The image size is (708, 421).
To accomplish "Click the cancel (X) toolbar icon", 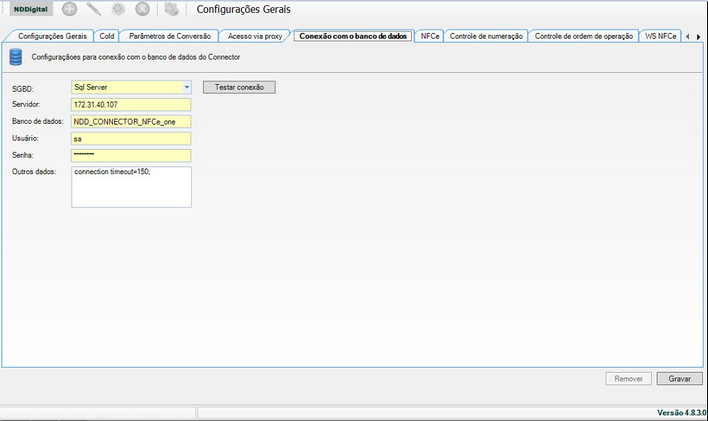I will [x=142, y=10].
